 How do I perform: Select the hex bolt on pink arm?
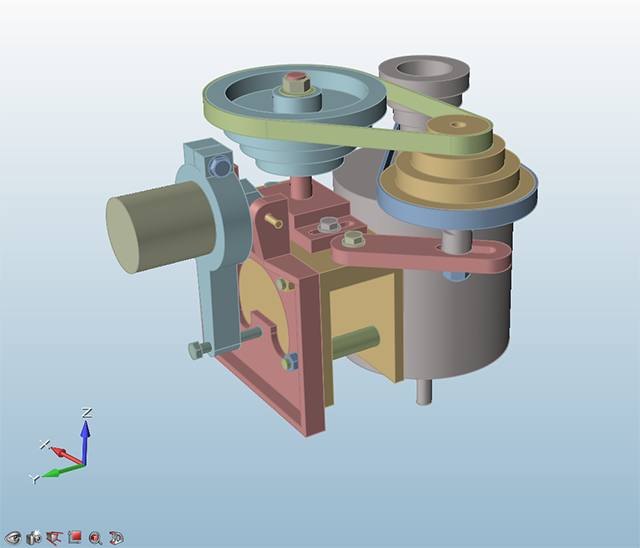(352, 240)
